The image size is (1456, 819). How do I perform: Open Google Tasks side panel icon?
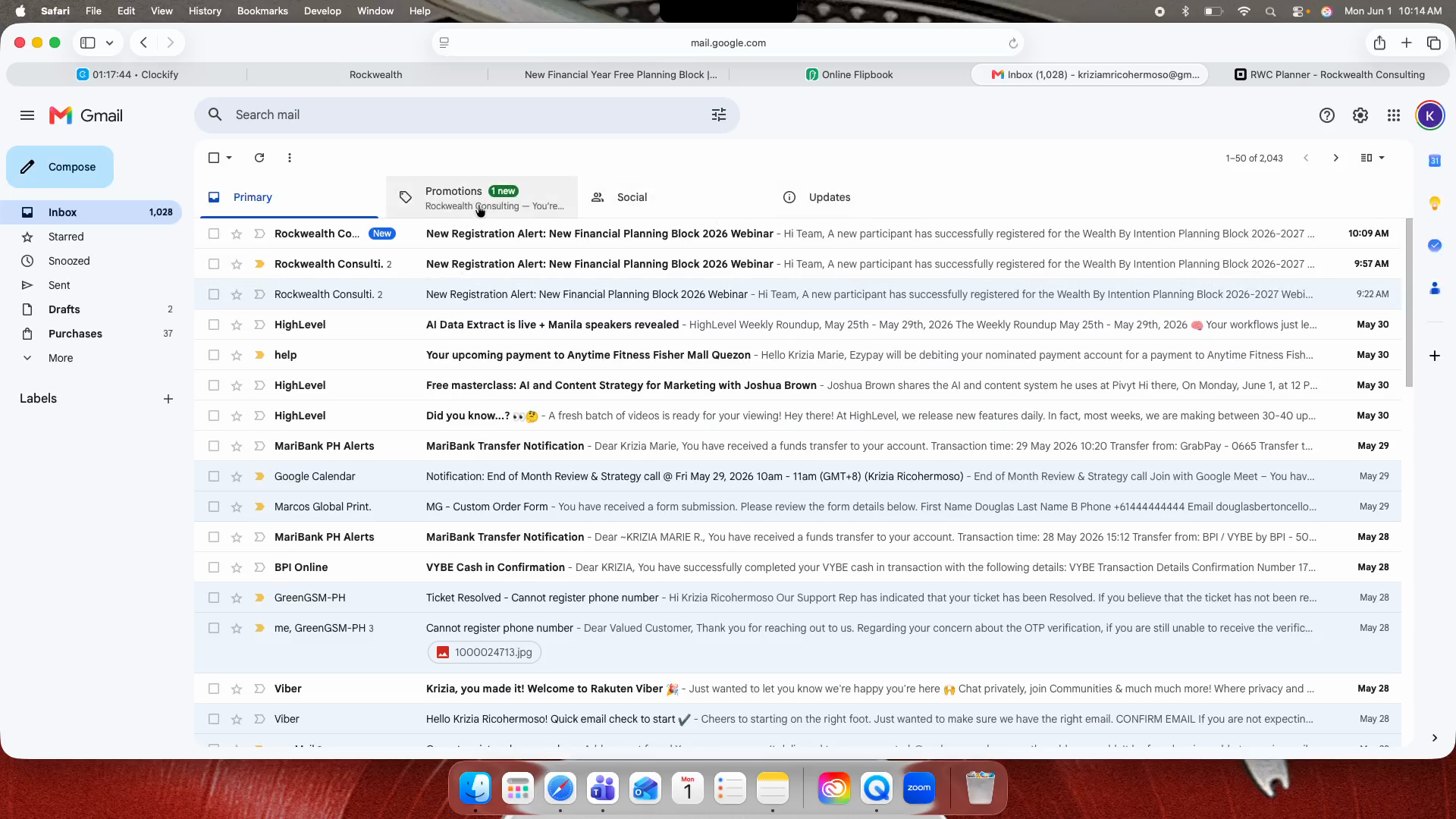coord(1434,246)
